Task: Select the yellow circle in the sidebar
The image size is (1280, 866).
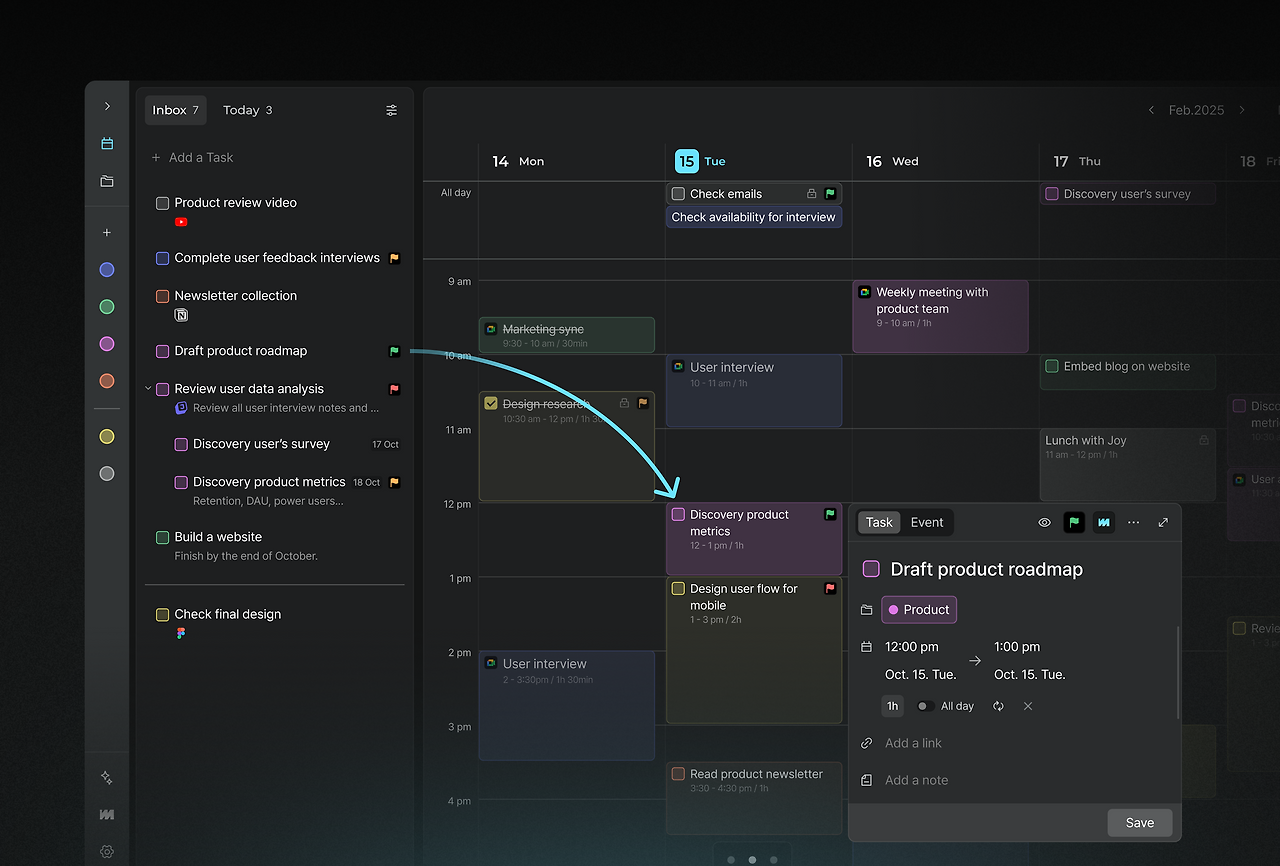Action: pyautogui.click(x=107, y=437)
